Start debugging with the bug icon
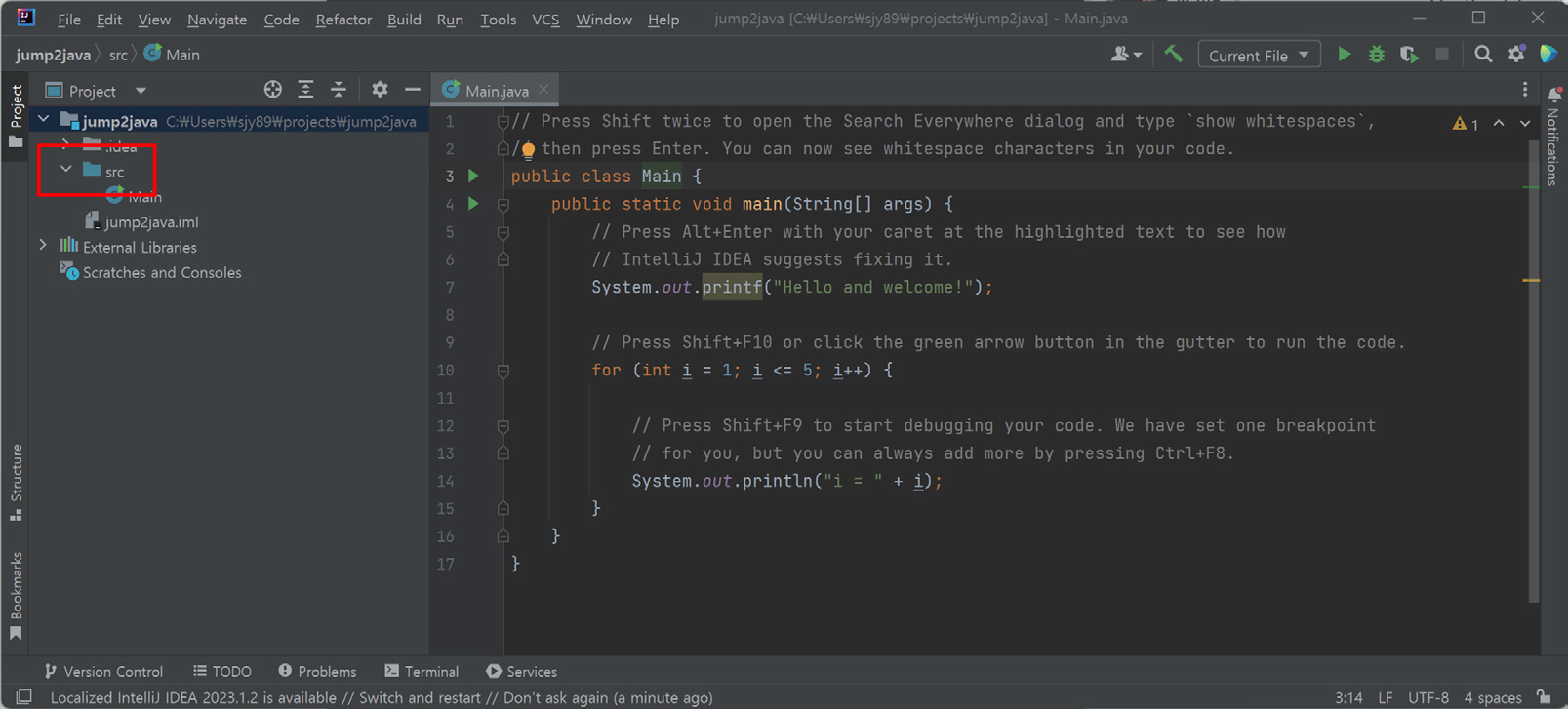 [x=1376, y=55]
